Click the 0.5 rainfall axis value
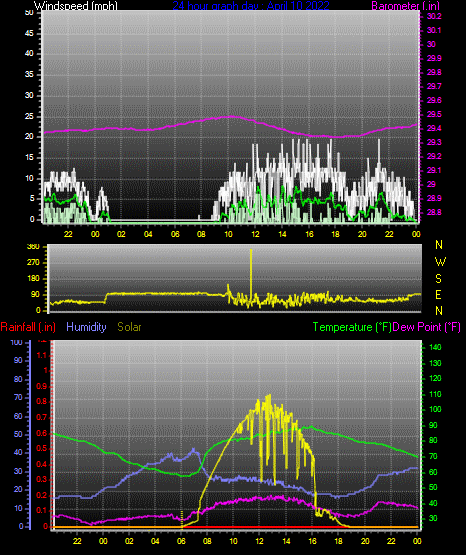This screenshot has width=466, height=555. pos(42,448)
